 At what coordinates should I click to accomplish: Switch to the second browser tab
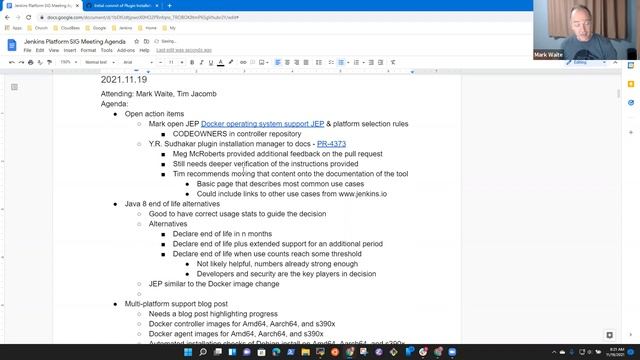[122, 6]
